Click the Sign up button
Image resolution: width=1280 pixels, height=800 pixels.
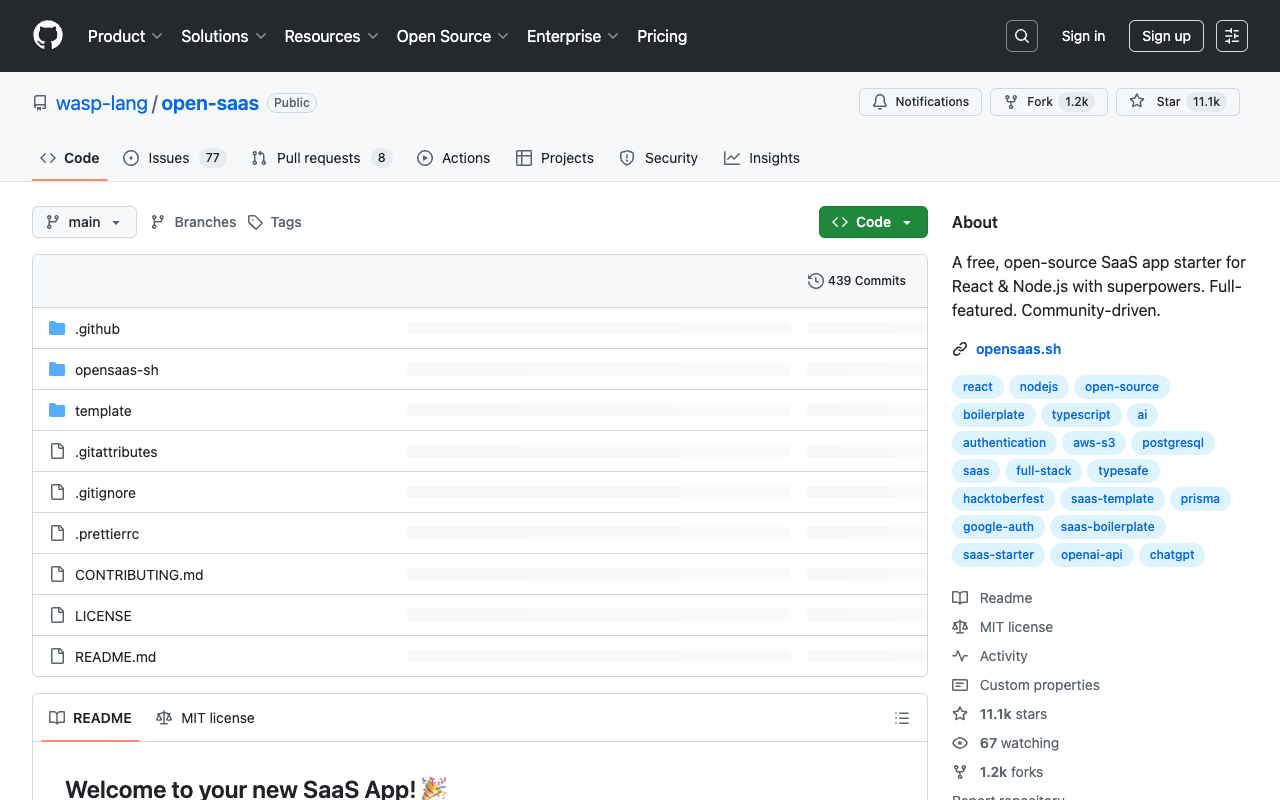pos(1166,36)
